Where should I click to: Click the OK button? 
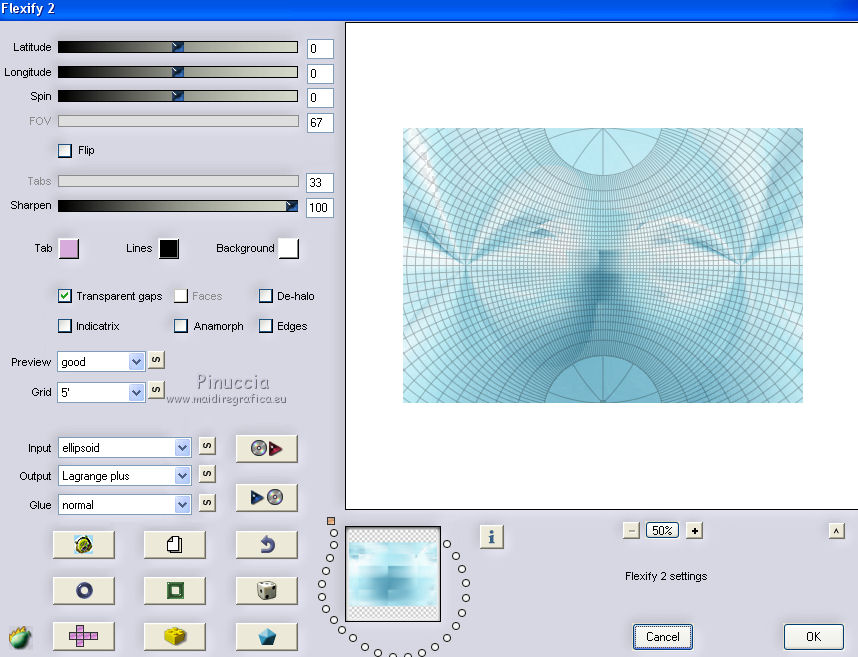(x=814, y=637)
